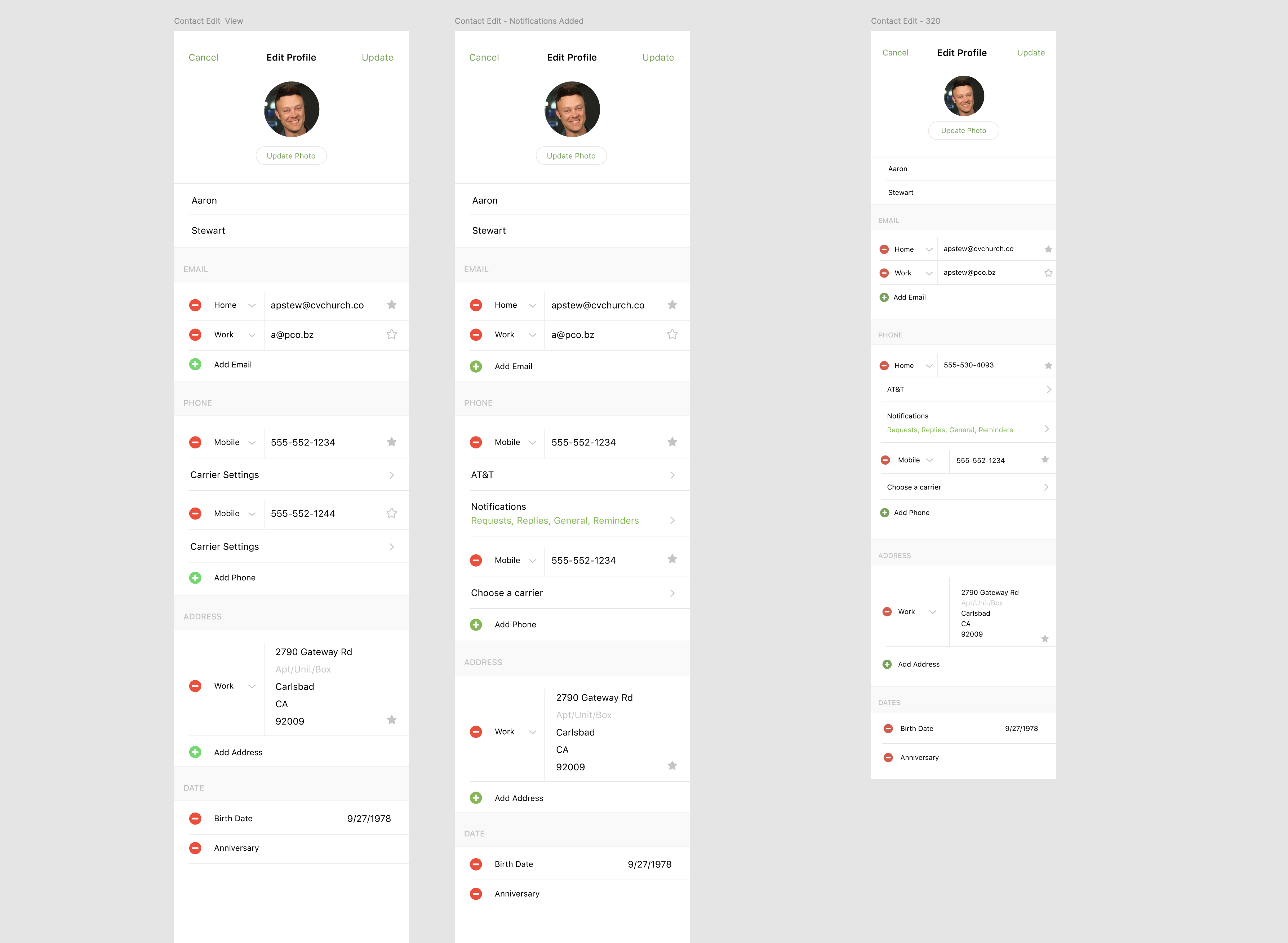Open Notifications row chevron in Notifications Added screen
This screenshot has width=1288, height=943.
pos(672,521)
